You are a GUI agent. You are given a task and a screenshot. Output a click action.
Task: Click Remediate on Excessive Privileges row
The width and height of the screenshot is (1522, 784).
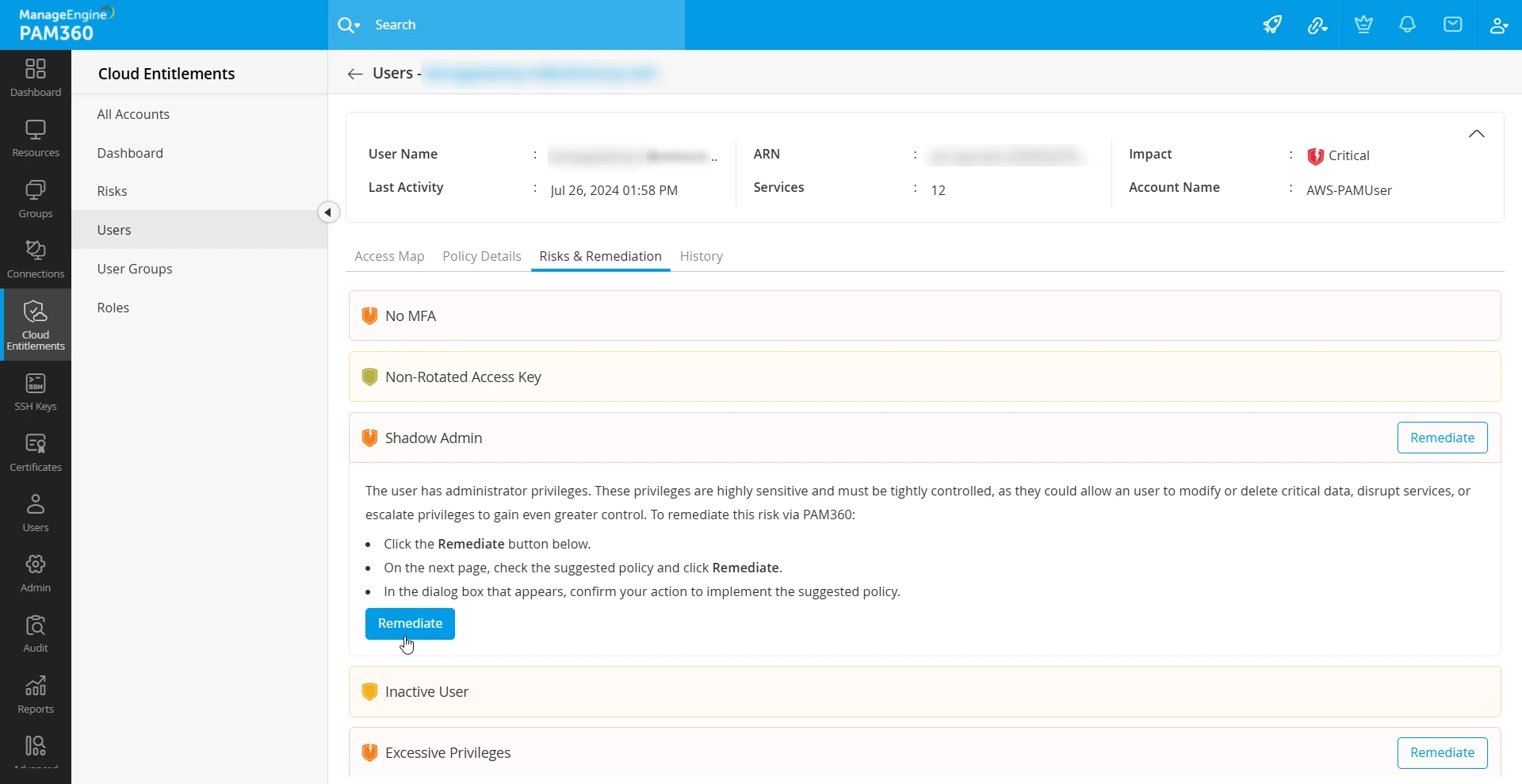1442,752
